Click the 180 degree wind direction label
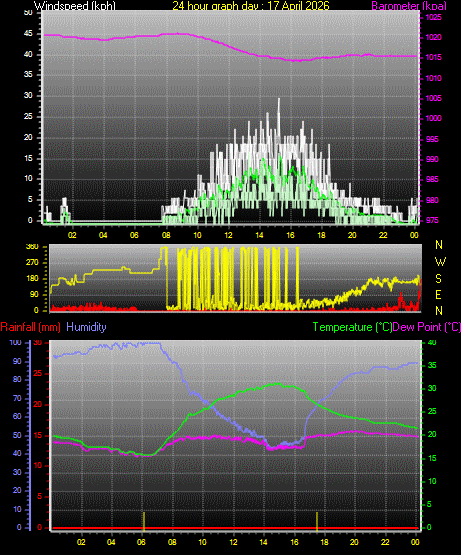461x555 pixels. pos(32,279)
